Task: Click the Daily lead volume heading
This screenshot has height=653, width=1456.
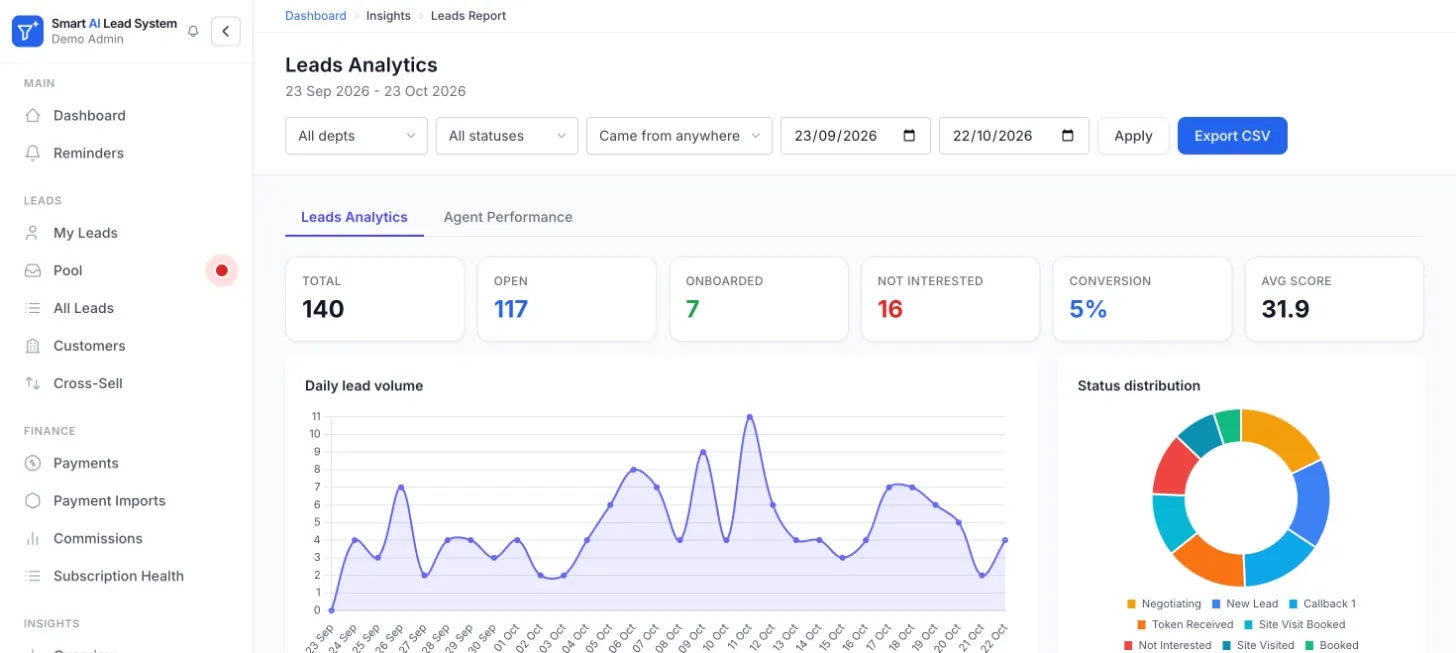Action: pyautogui.click(x=364, y=386)
